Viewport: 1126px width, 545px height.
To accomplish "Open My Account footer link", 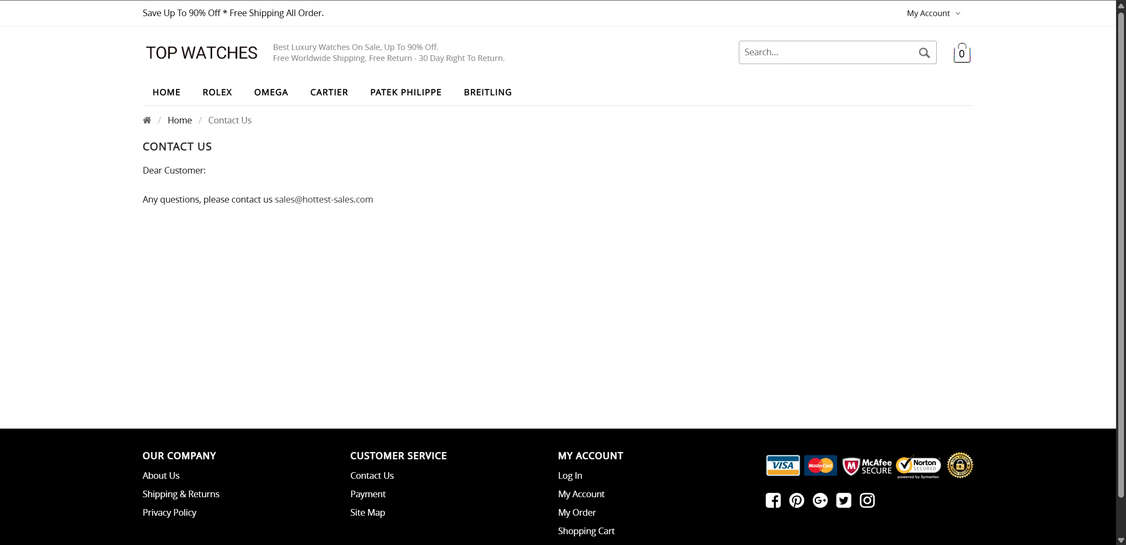I will [x=582, y=494].
